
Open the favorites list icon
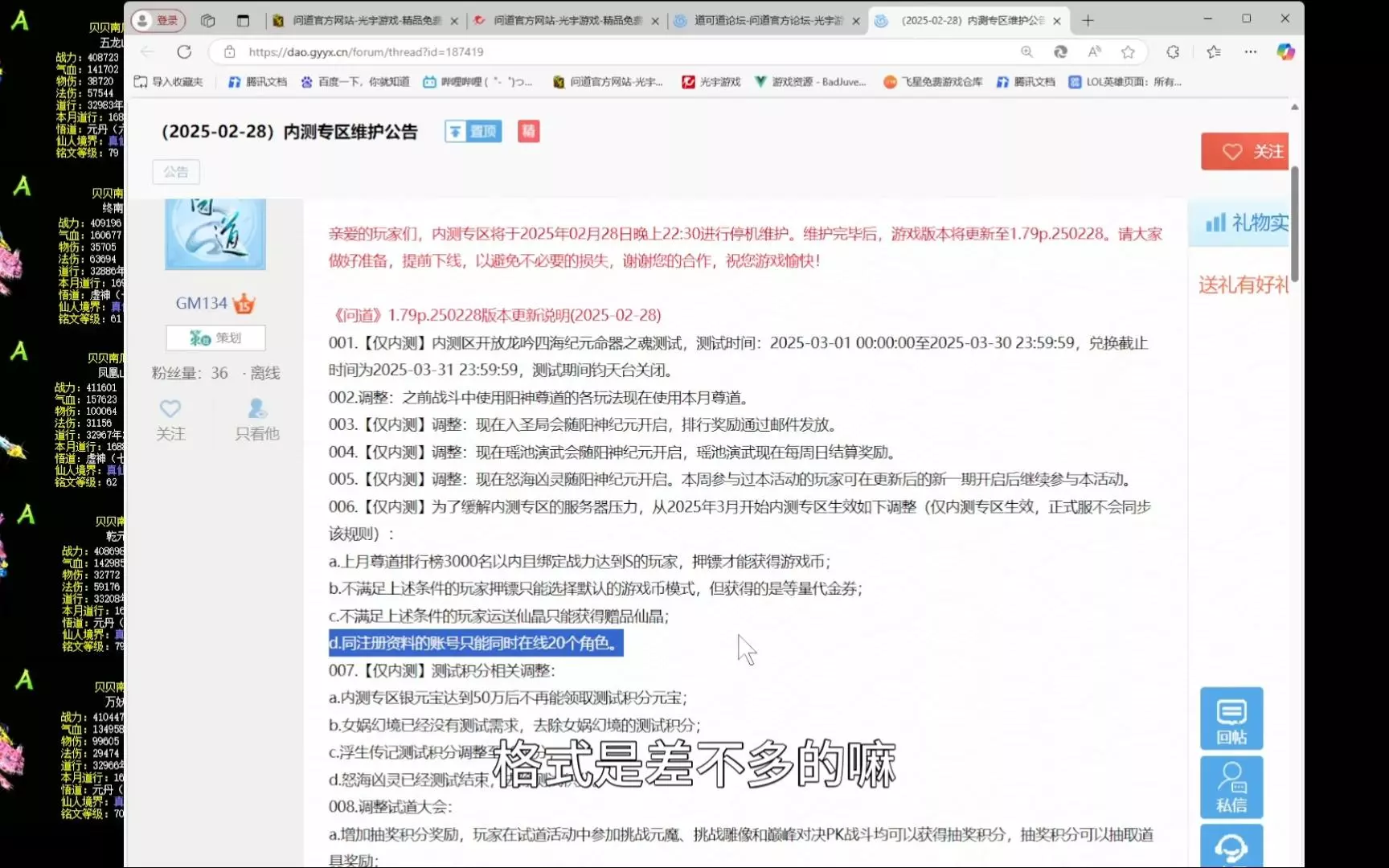pyautogui.click(x=1214, y=51)
